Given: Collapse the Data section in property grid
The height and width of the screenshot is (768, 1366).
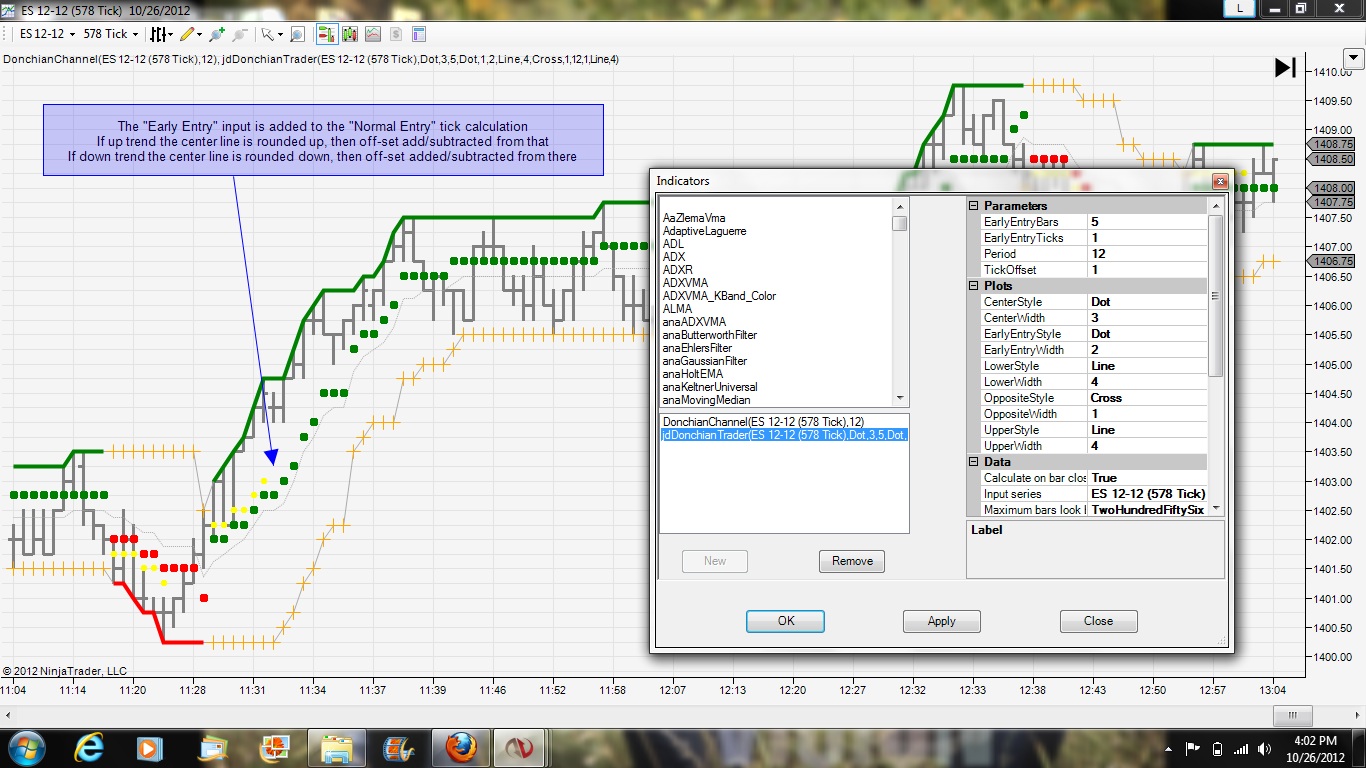Looking at the screenshot, I should point(974,462).
